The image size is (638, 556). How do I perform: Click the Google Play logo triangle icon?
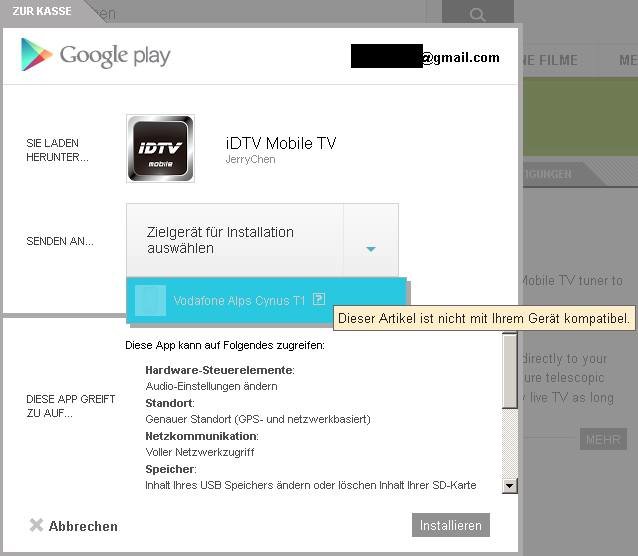(37, 55)
